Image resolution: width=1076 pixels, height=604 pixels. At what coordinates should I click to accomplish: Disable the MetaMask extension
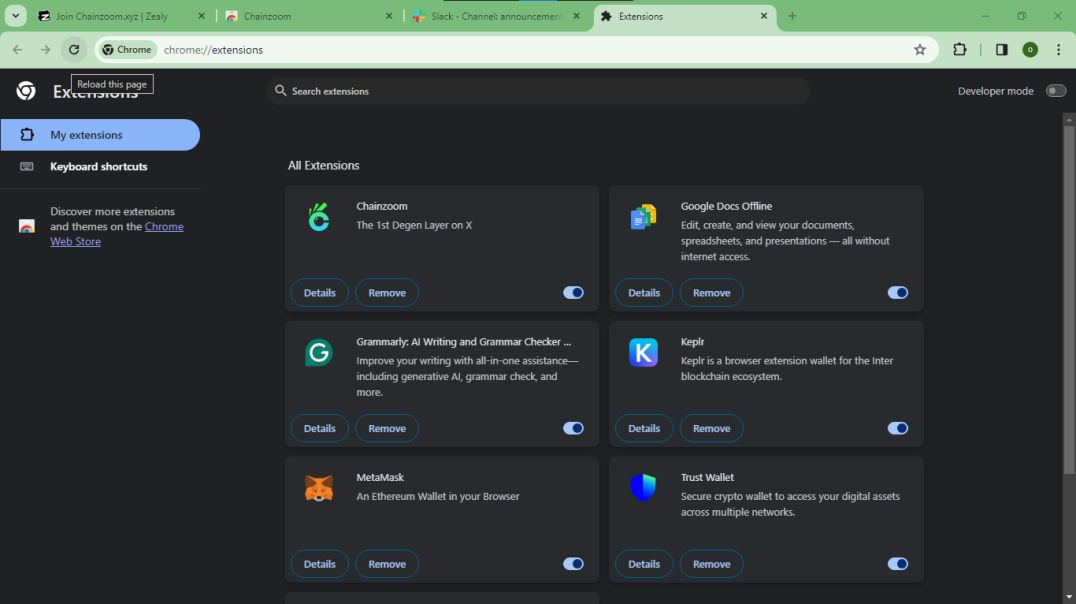[x=573, y=564]
